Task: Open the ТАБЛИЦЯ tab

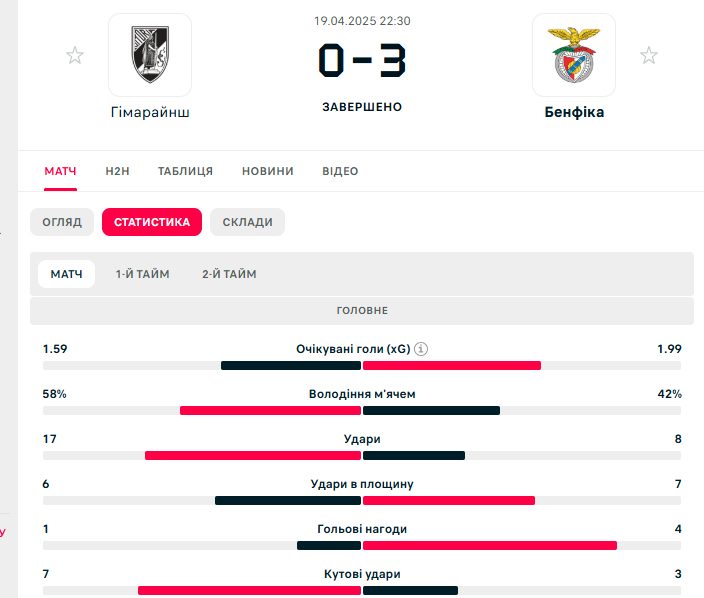Action: coord(185,171)
